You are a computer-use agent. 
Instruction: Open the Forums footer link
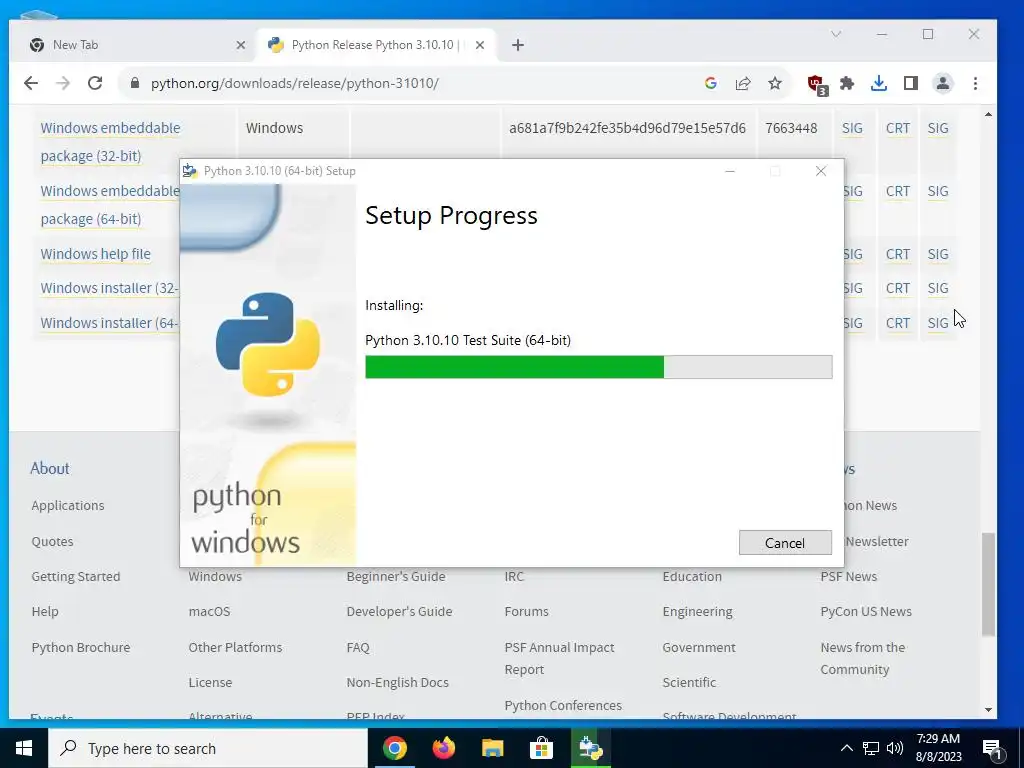coord(526,612)
